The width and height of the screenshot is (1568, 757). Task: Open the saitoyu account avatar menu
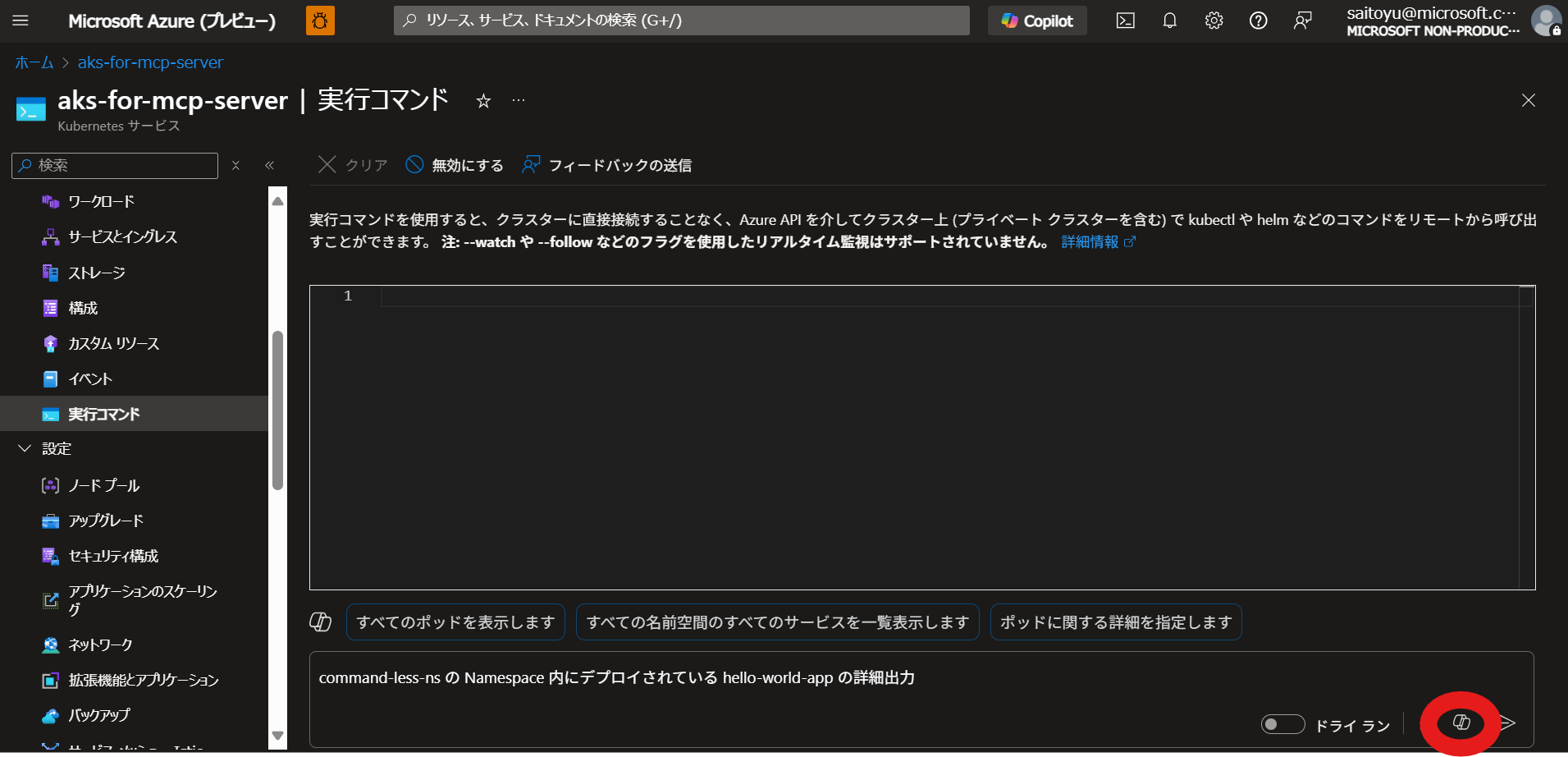[1546, 21]
